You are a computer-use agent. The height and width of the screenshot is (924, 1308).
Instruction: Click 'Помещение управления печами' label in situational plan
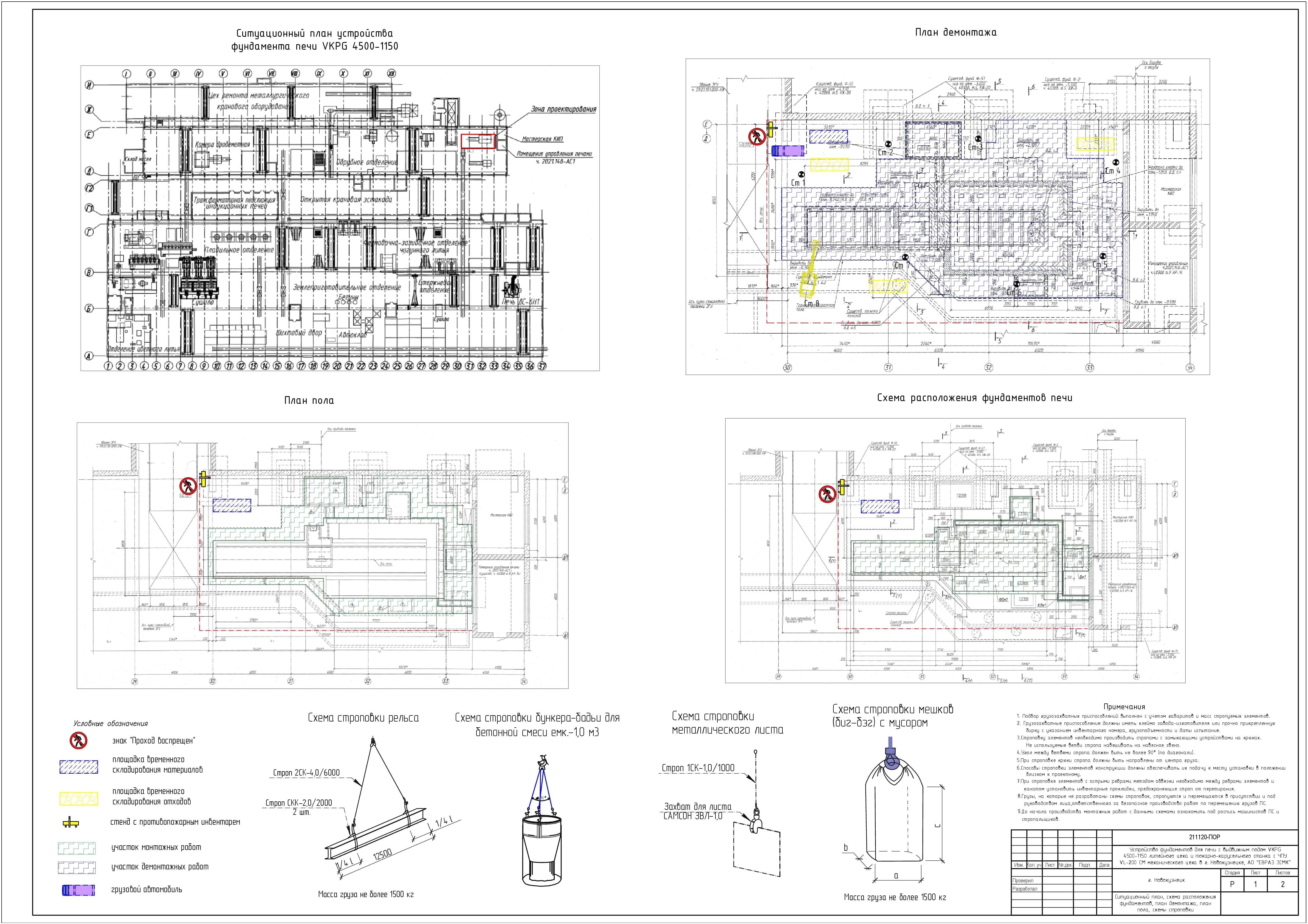pos(554,154)
